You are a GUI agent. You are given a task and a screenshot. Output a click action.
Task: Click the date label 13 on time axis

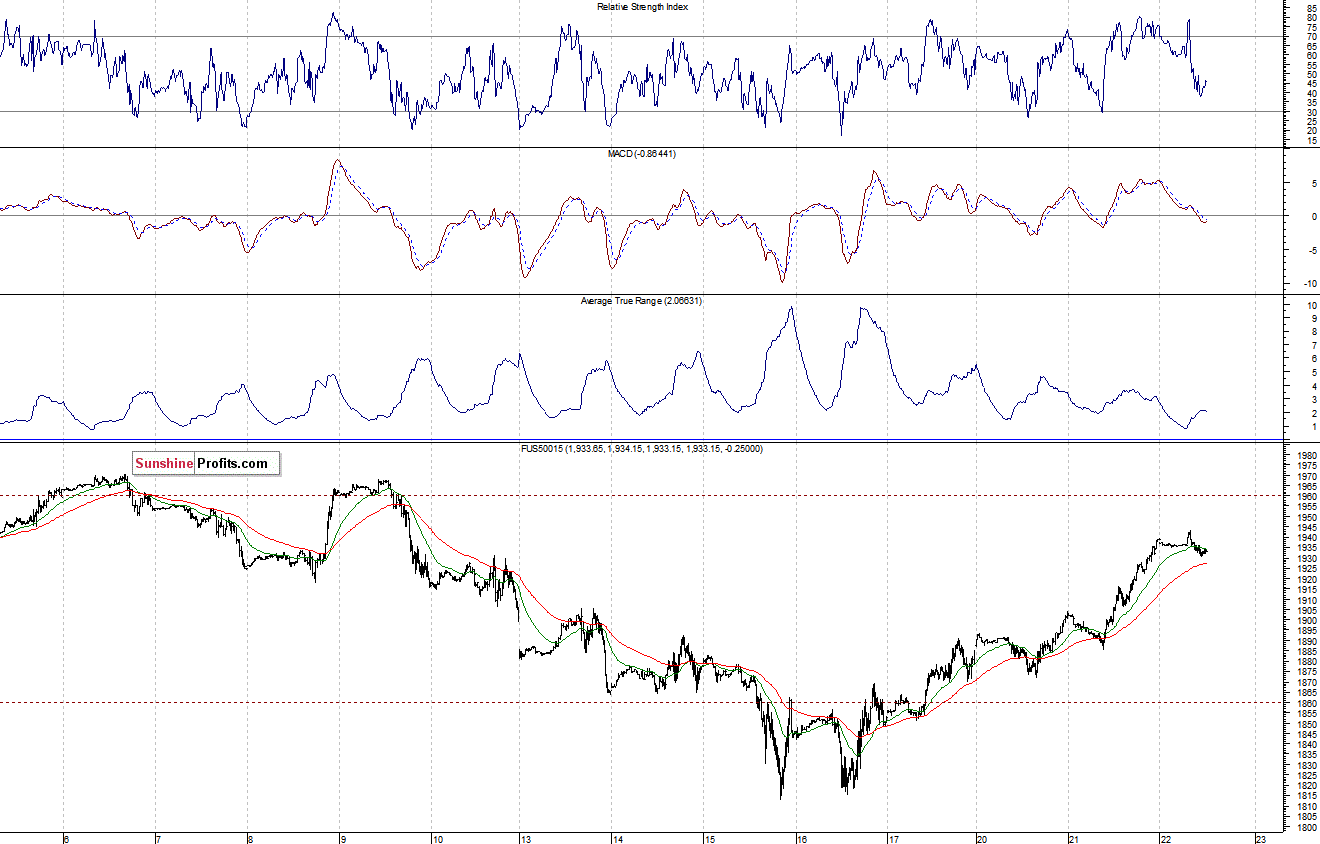tap(525, 839)
